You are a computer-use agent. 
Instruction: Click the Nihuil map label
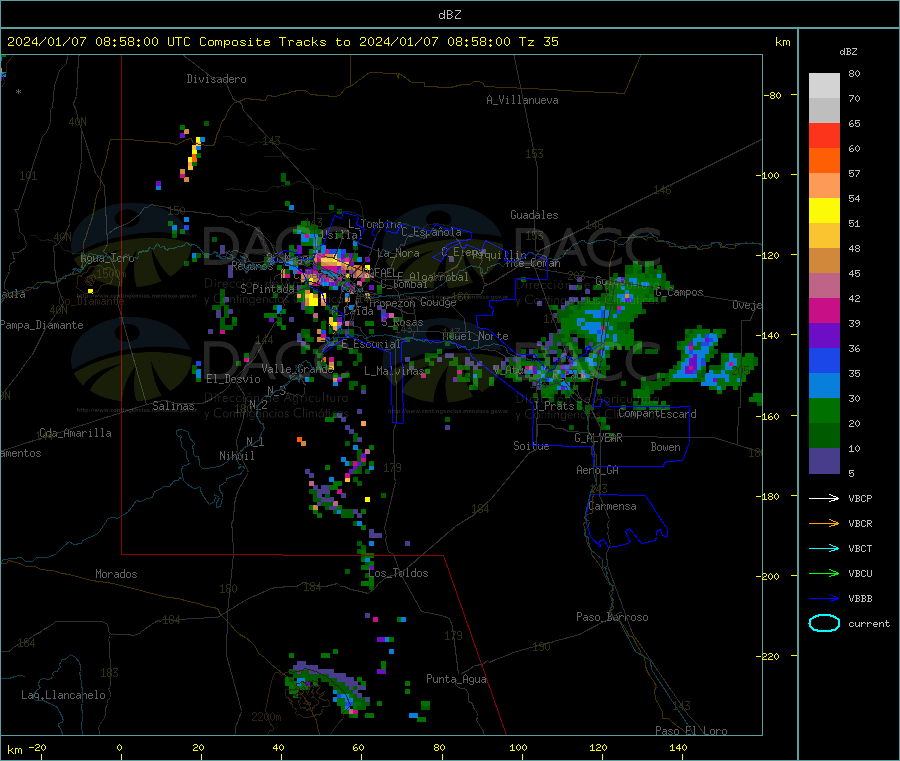pos(236,456)
